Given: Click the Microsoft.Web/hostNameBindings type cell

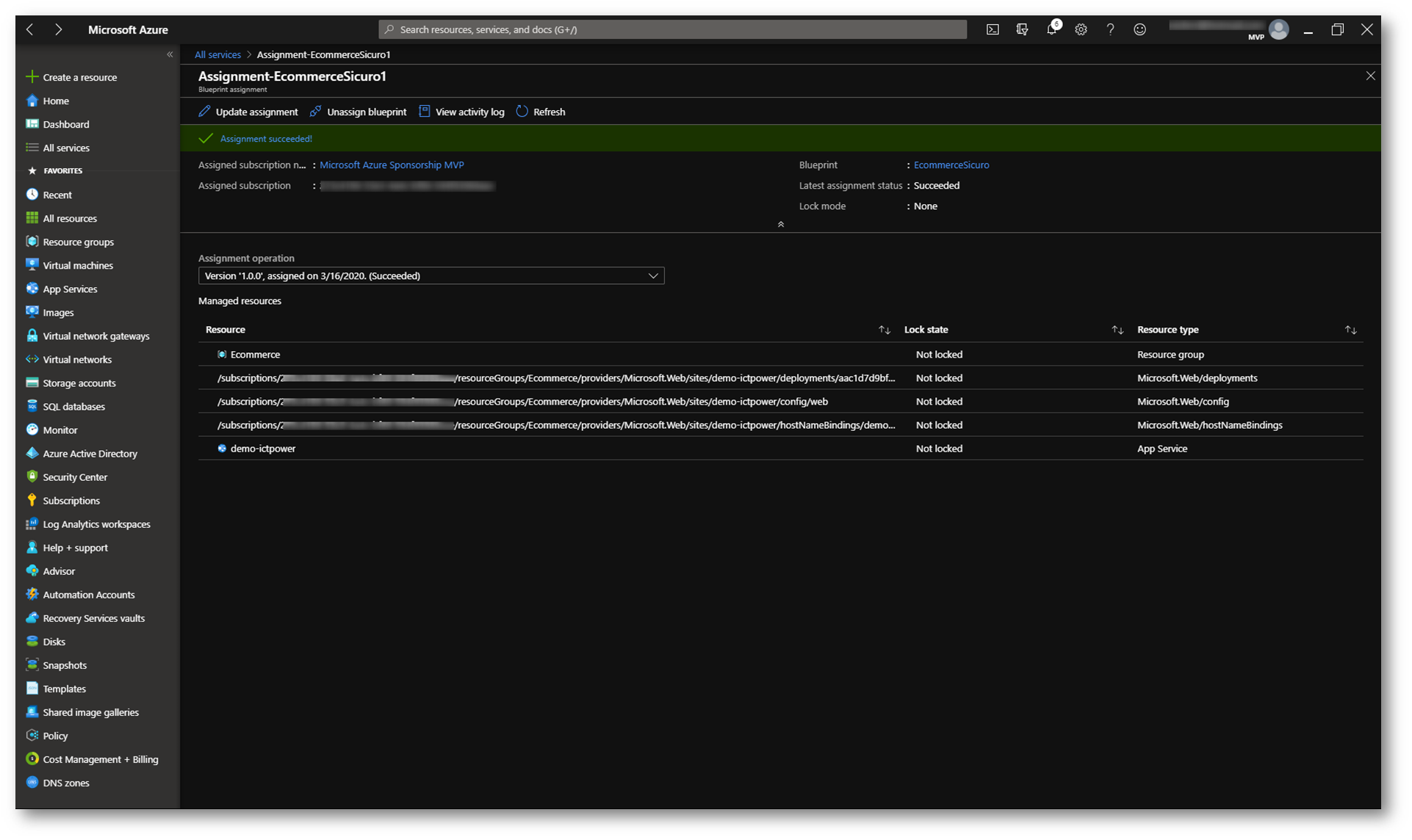Looking at the screenshot, I should click(x=1210, y=424).
